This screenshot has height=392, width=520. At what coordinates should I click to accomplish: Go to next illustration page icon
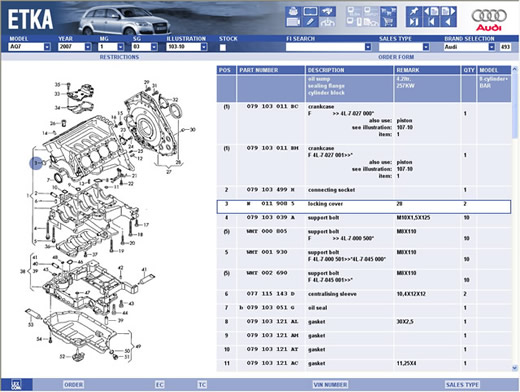point(448,12)
